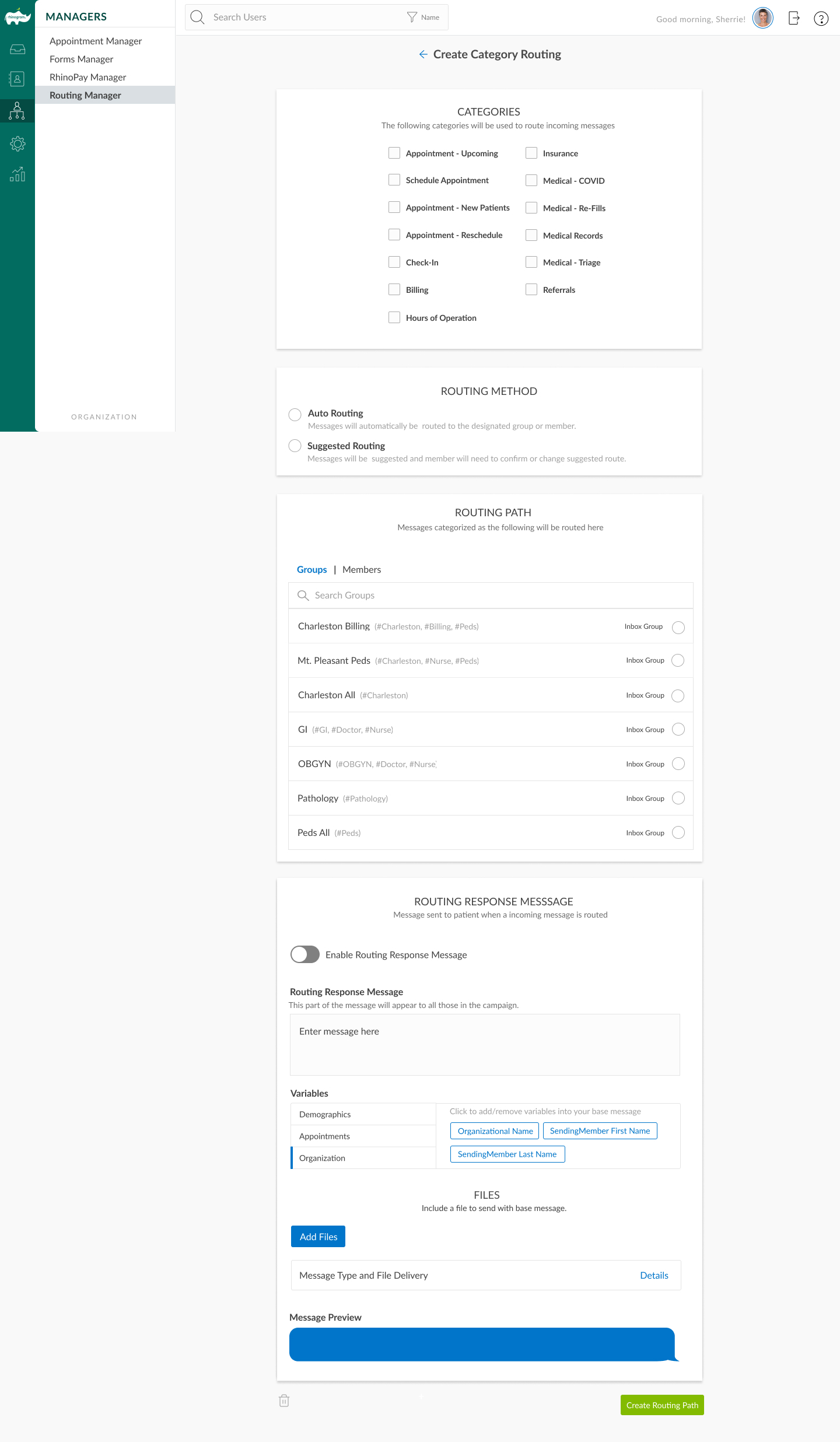
Task: Open the Name filter dropdown
Action: 423,17
